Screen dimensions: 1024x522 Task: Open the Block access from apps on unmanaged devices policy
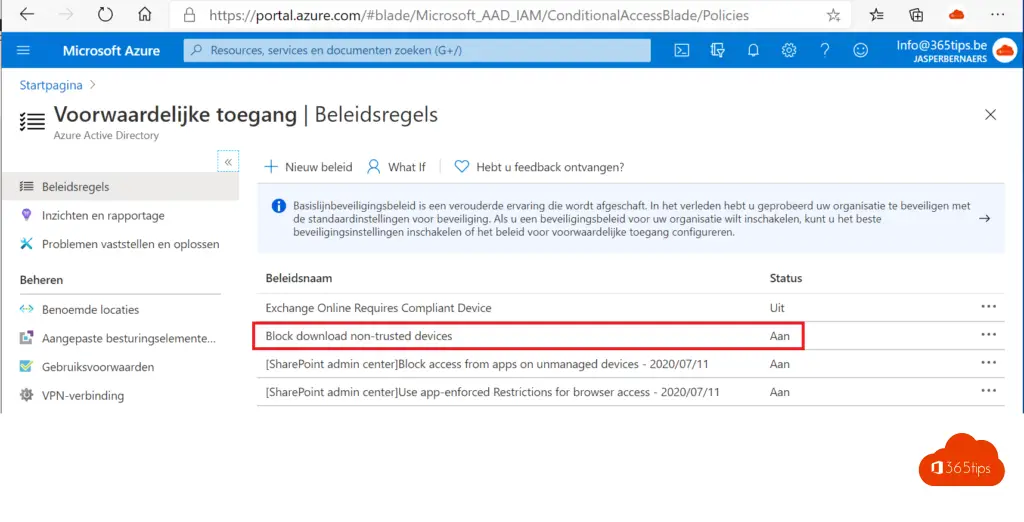pos(487,365)
